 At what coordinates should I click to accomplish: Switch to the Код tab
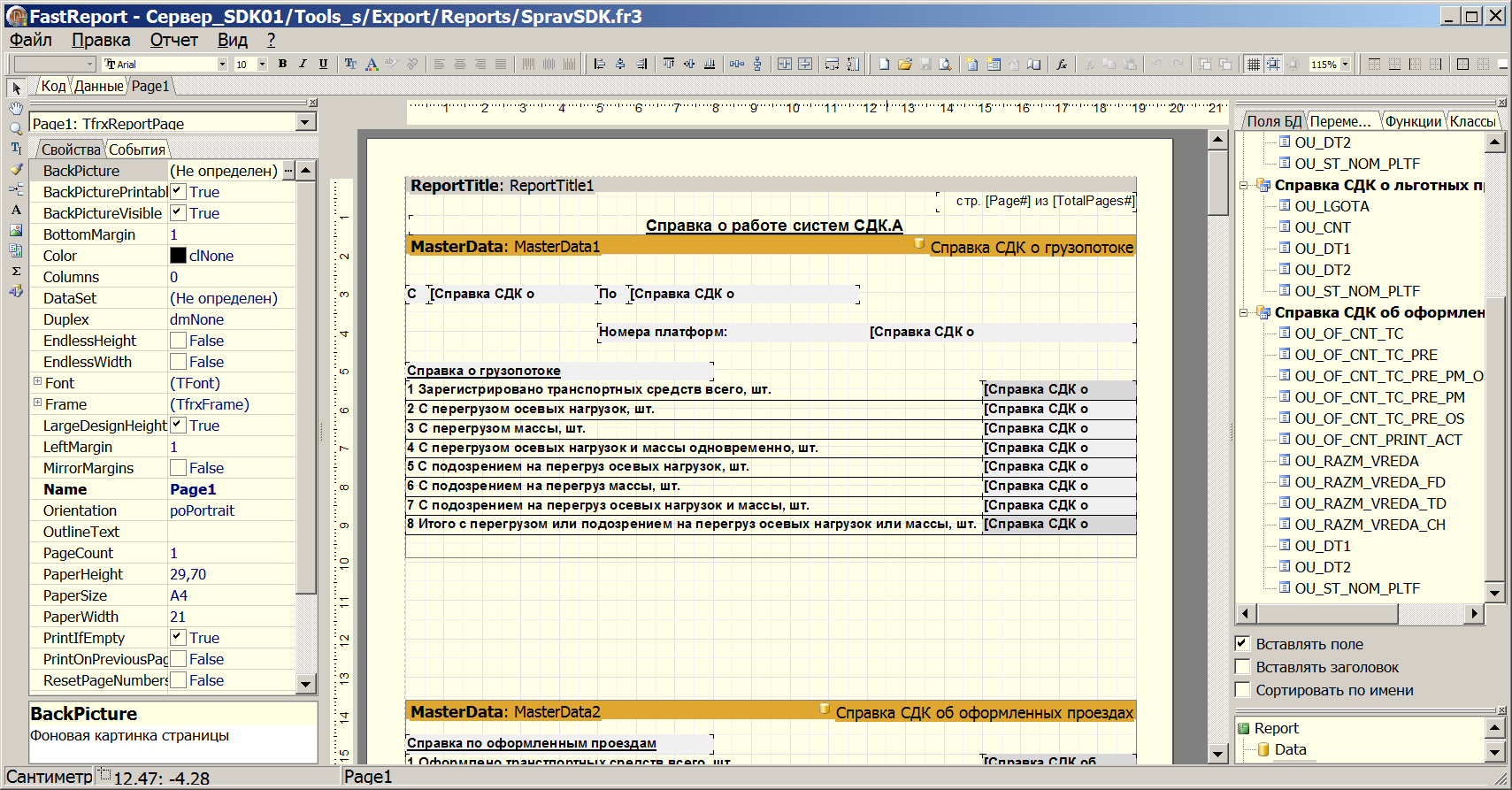53,86
